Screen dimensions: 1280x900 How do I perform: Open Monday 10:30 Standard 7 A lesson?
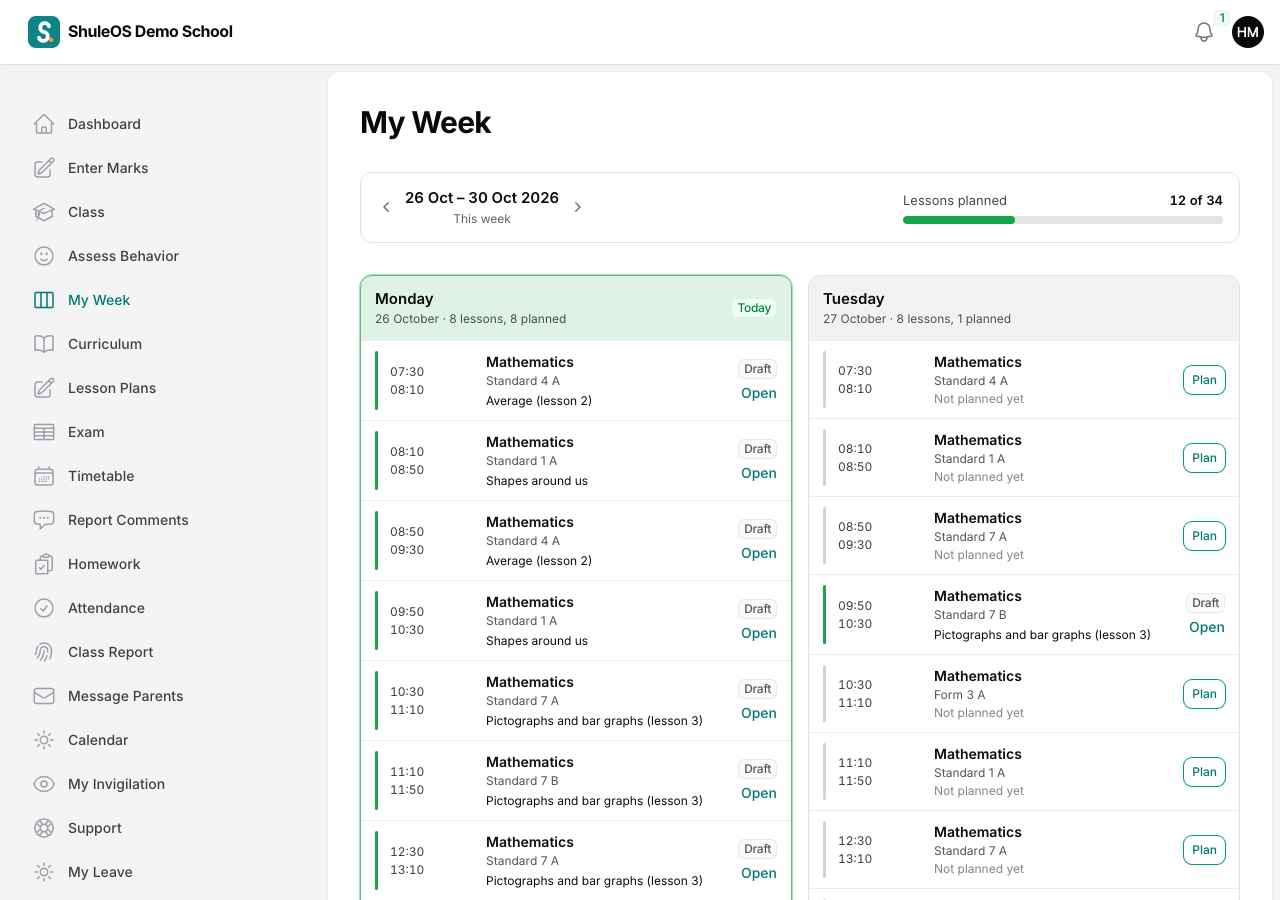[x=758, y=713]
